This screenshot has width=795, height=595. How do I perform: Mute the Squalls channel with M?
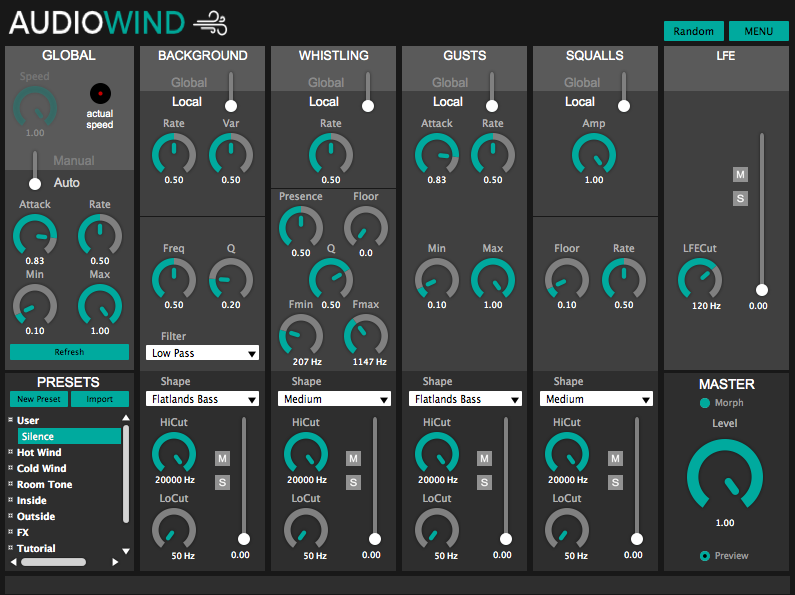coord(615,459)
